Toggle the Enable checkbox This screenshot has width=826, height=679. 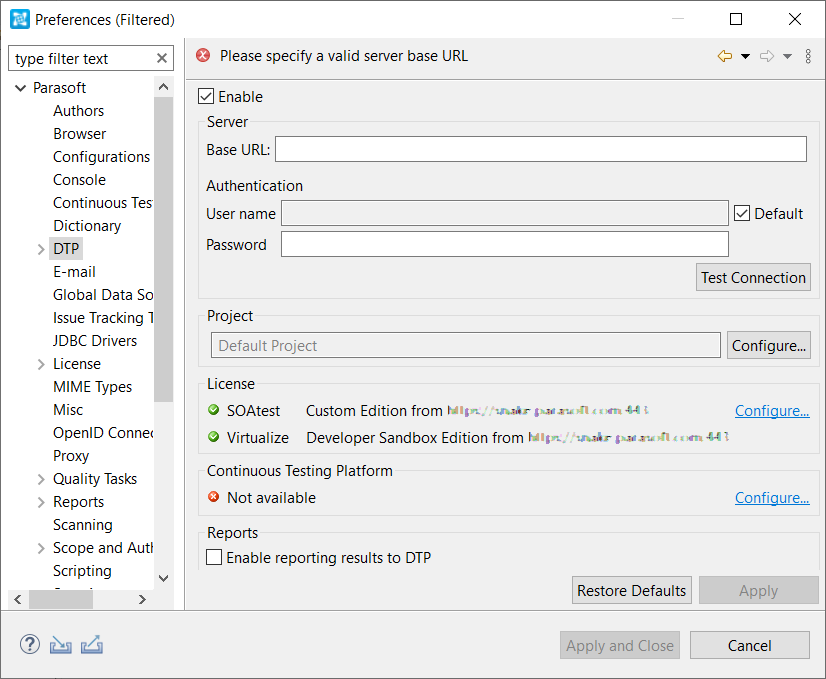pos(205,96)
